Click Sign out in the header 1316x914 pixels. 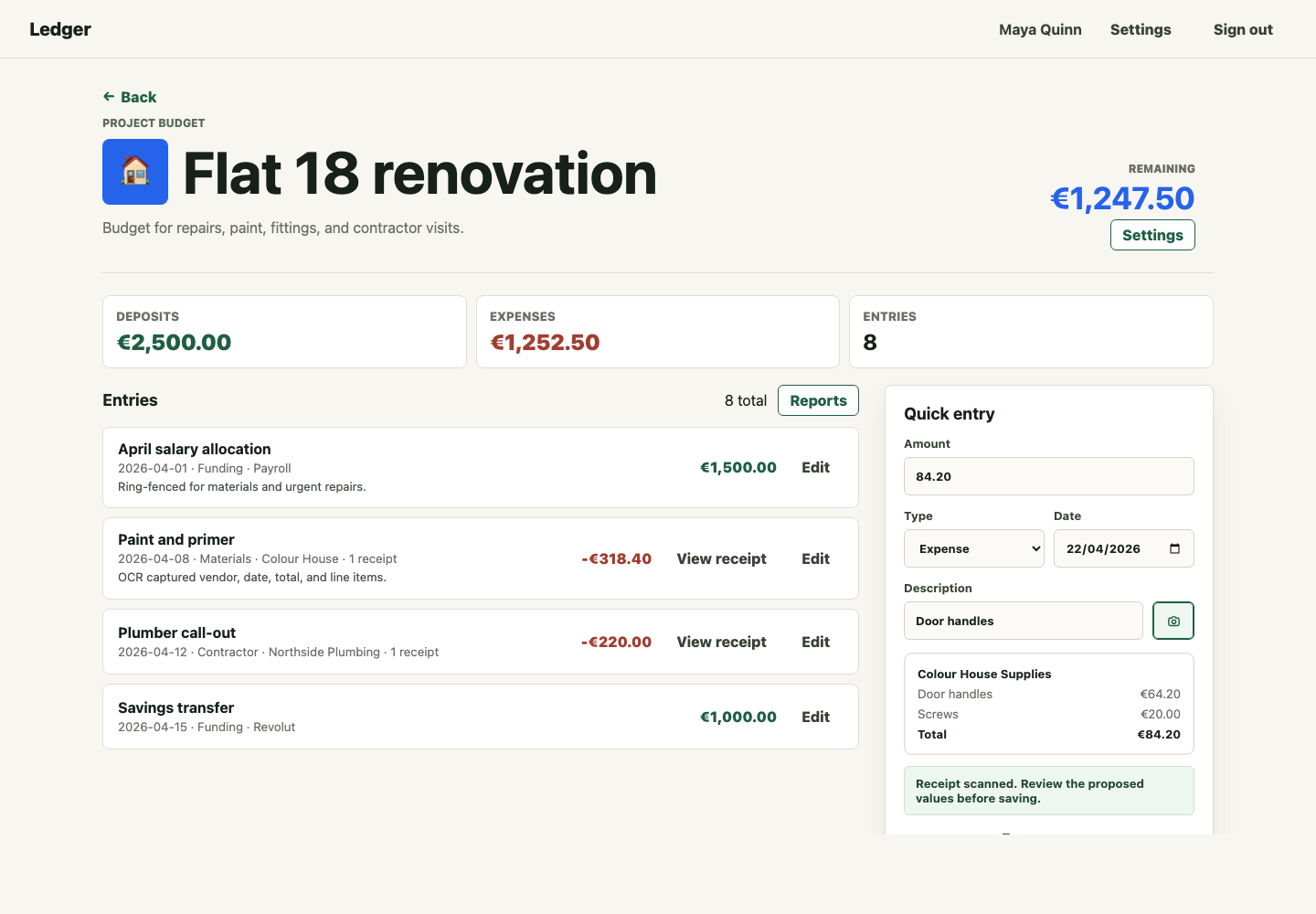tap(1242, 29)
